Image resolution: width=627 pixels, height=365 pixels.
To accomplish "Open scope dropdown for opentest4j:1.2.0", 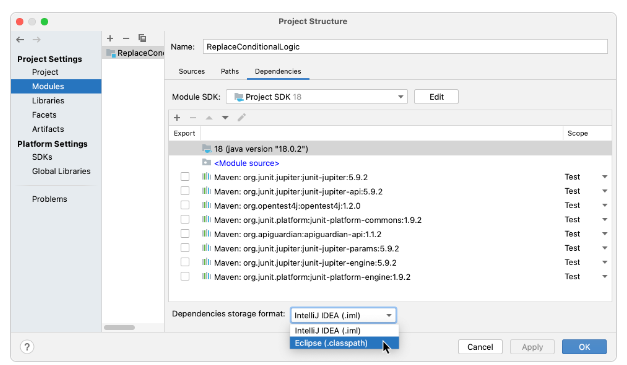I will (x=605, y=205).
